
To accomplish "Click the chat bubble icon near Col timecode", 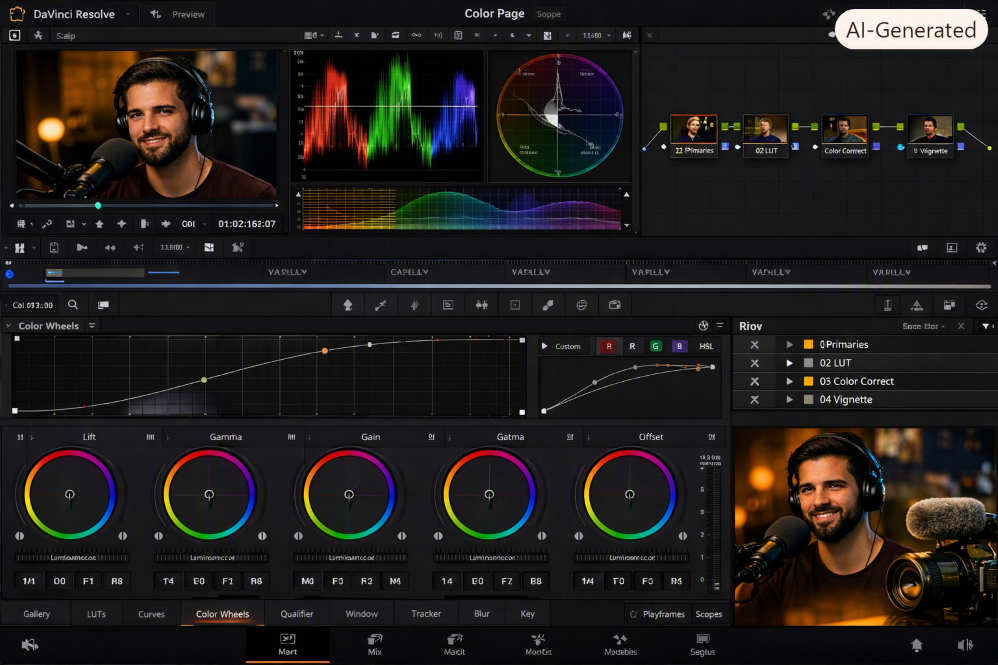I will coord(103,305).
